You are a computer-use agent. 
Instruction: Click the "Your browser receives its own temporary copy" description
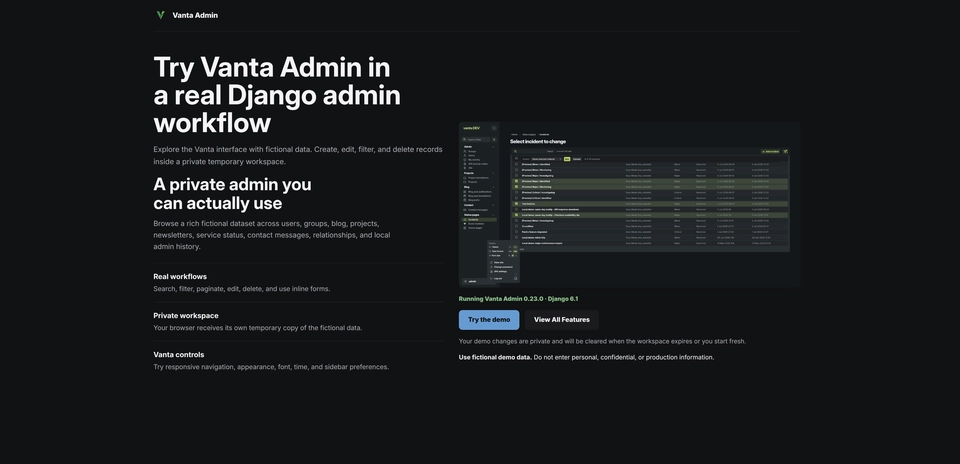point(257,328)
